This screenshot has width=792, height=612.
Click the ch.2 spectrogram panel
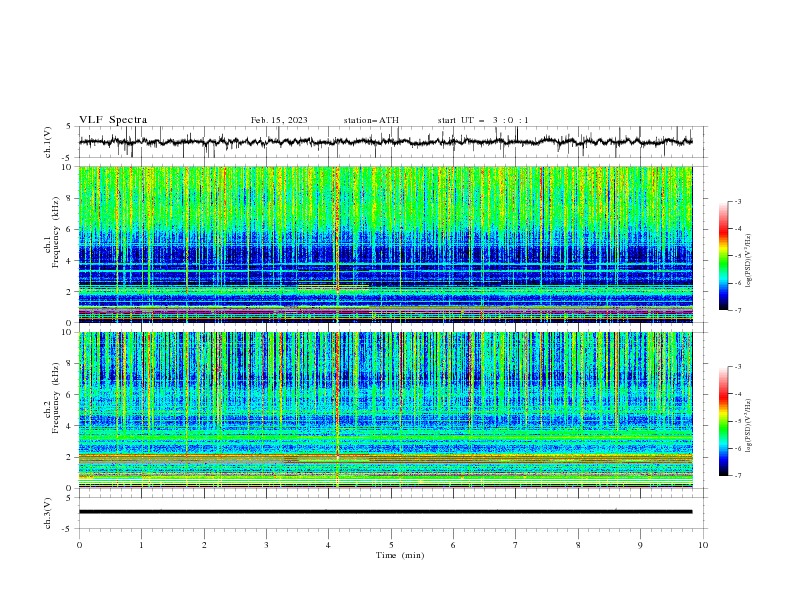pos(385,410)
